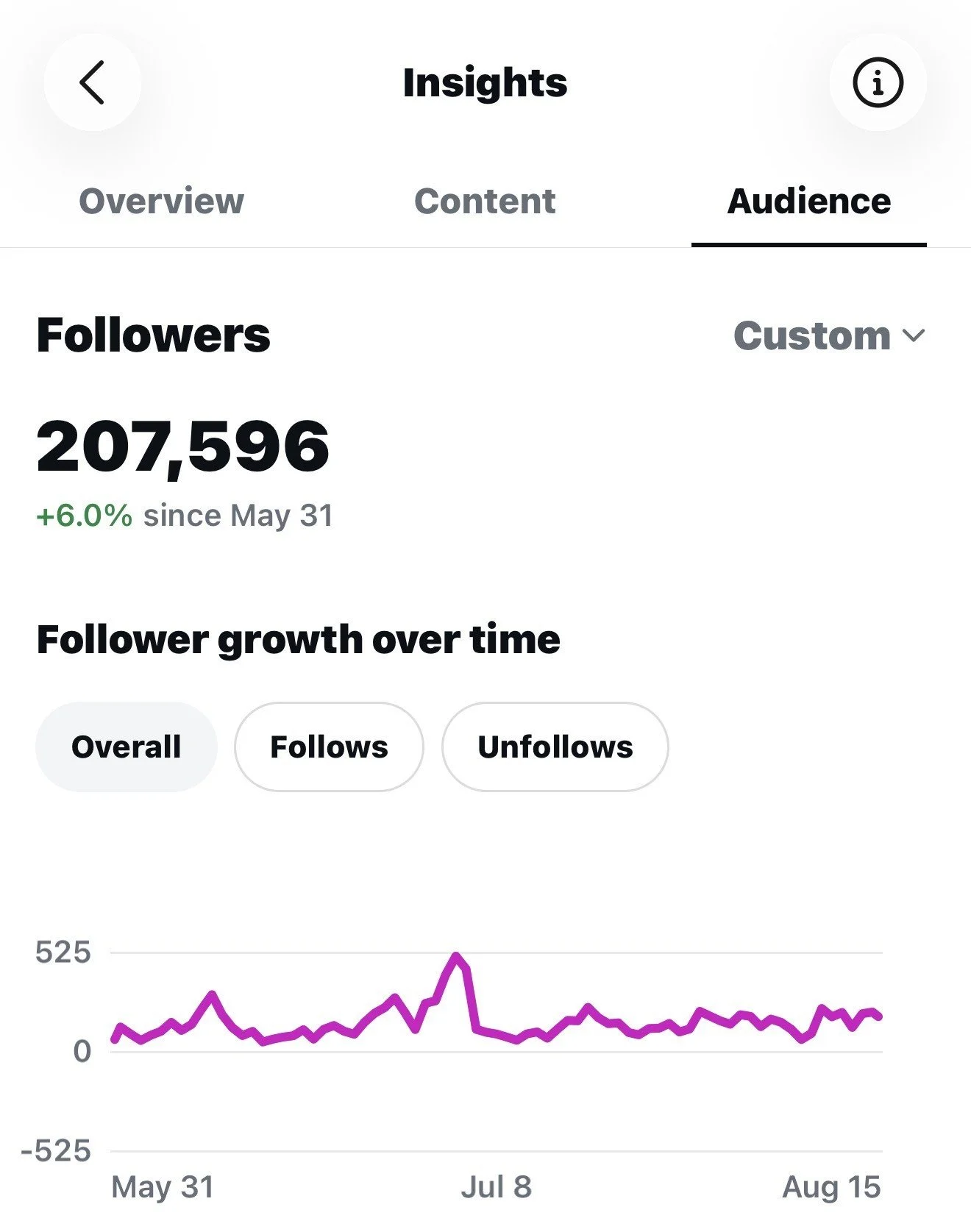Click the Followers section heading
This screenshot has width=971, height=1232.
point(154,336)
